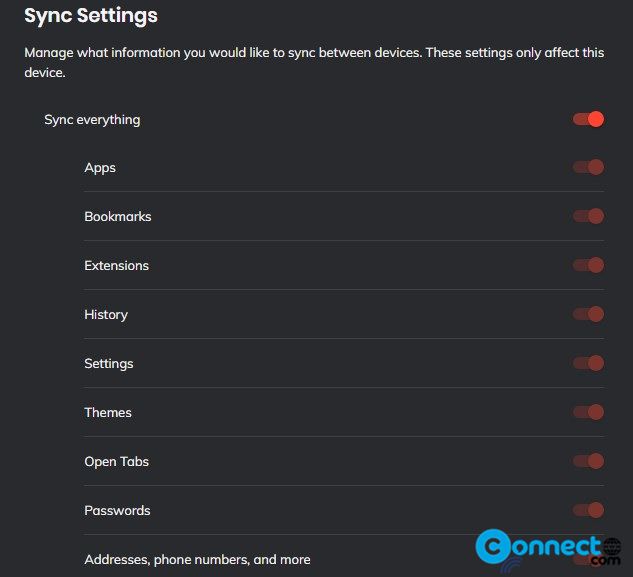Turn off Passwords sync toggle
The height and width of the screenshot is (577, 633).
[x=588, y=510]
